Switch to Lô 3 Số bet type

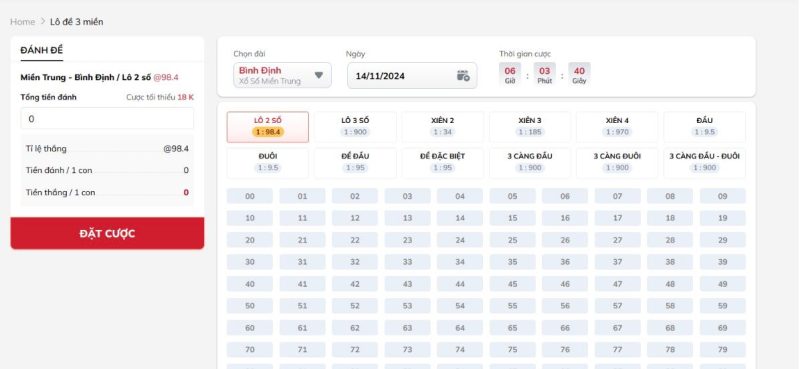pyautogui.click(x=355, y=127)
